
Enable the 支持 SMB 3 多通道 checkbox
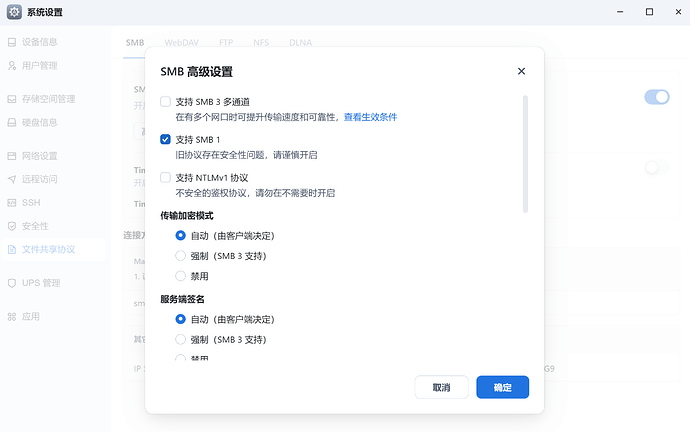[166, 102]
